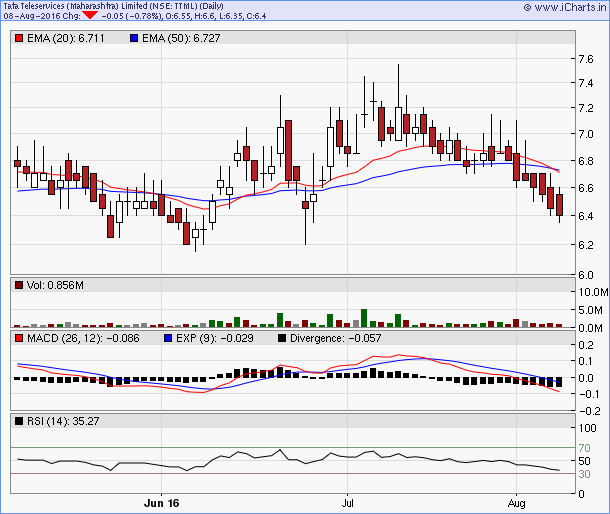Click the -0.2 MACD axis label
Screen dimensions: 610x514
click(x=589, y=410)
